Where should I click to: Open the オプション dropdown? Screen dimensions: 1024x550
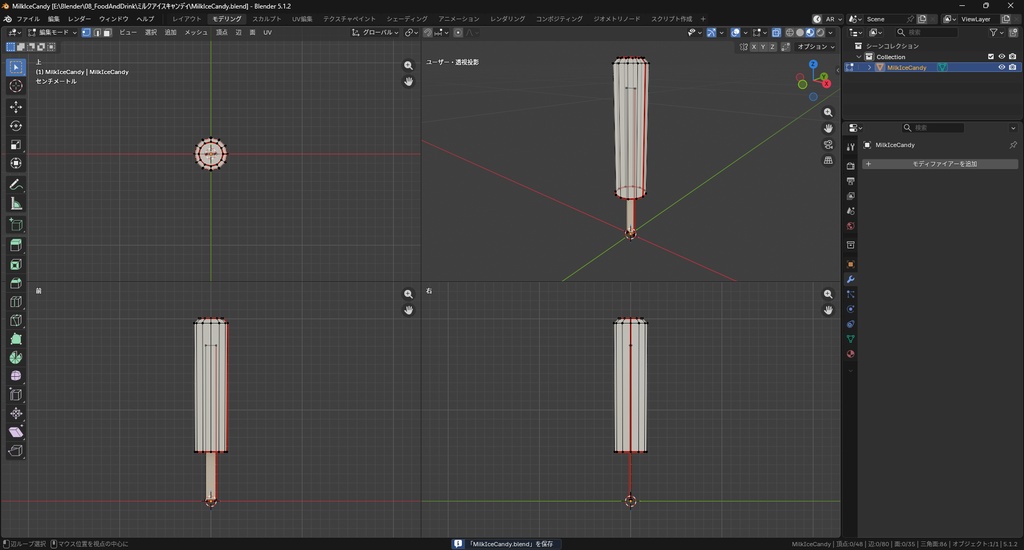pyautogui.click(x=816, y=47)
